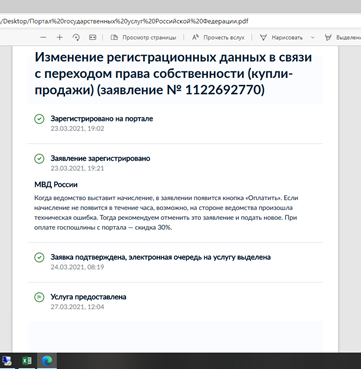
Task: Select the text Зарегистрировано на портале
Action: pyautogui.click(x=102, y=119)
